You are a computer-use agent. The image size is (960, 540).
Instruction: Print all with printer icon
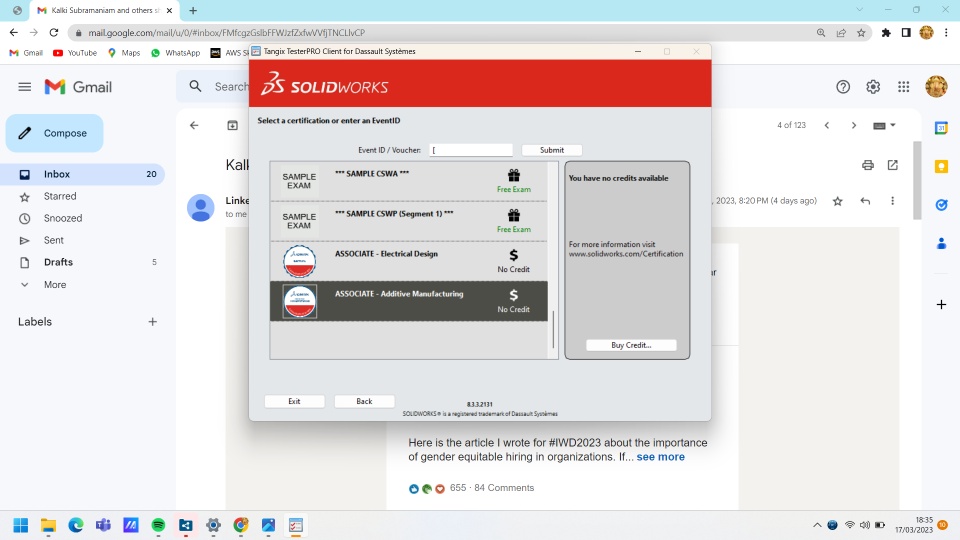(x=868, y=165)
